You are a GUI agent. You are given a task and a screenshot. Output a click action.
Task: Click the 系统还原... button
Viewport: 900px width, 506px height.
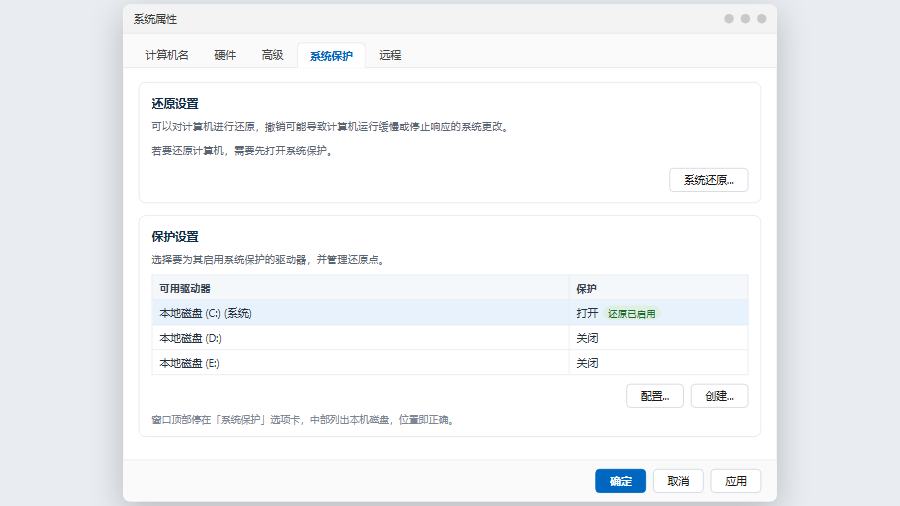coord(708,180)
